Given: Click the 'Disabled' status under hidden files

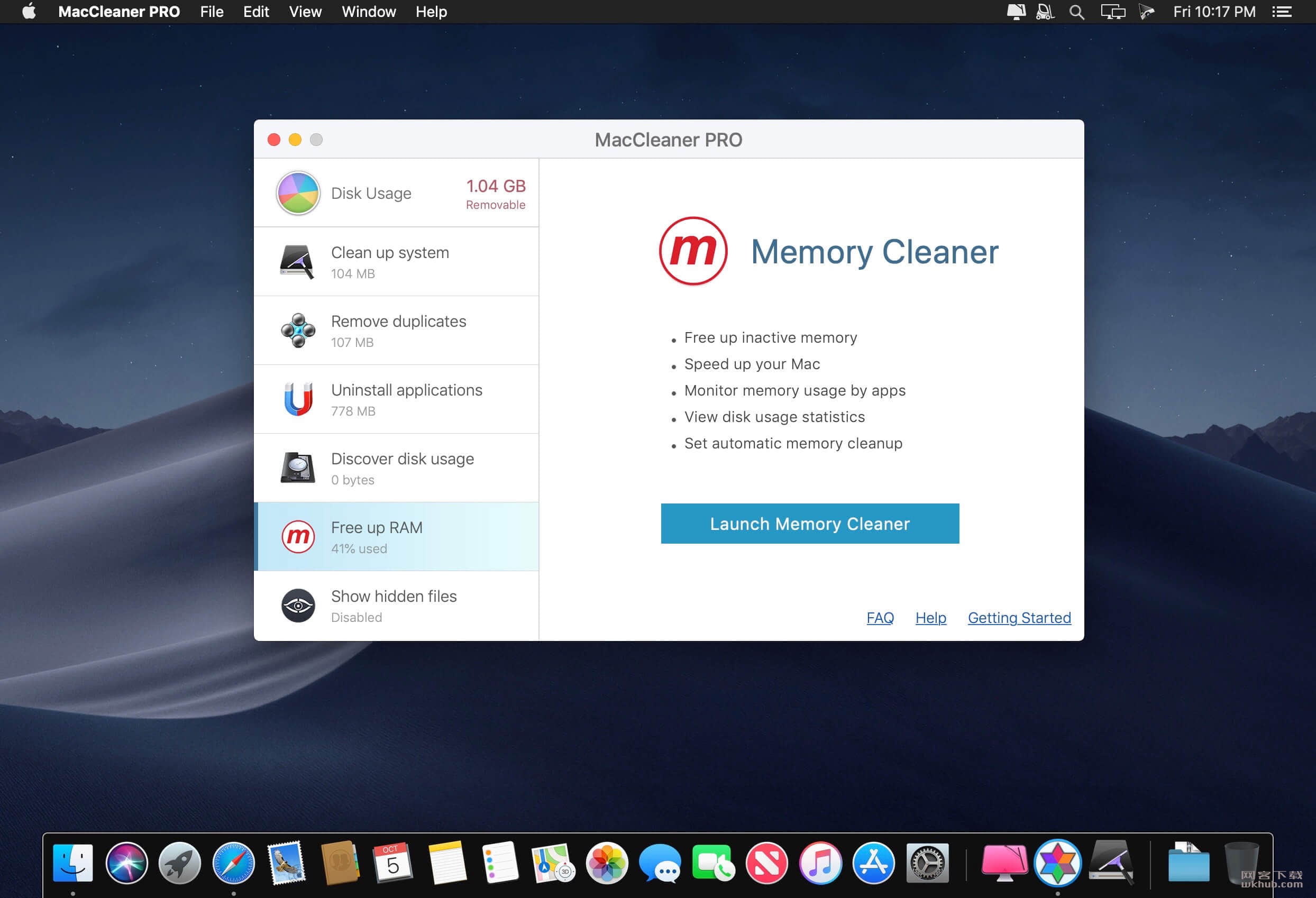Looking at the screenshot, I should point(356,617).
